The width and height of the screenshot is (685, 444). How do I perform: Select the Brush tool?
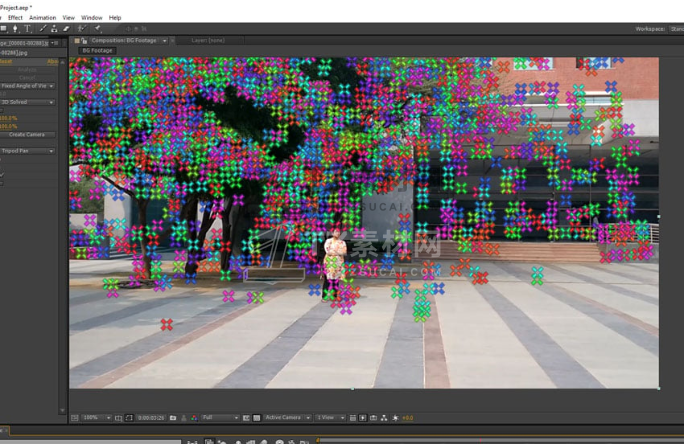point(43,29)
